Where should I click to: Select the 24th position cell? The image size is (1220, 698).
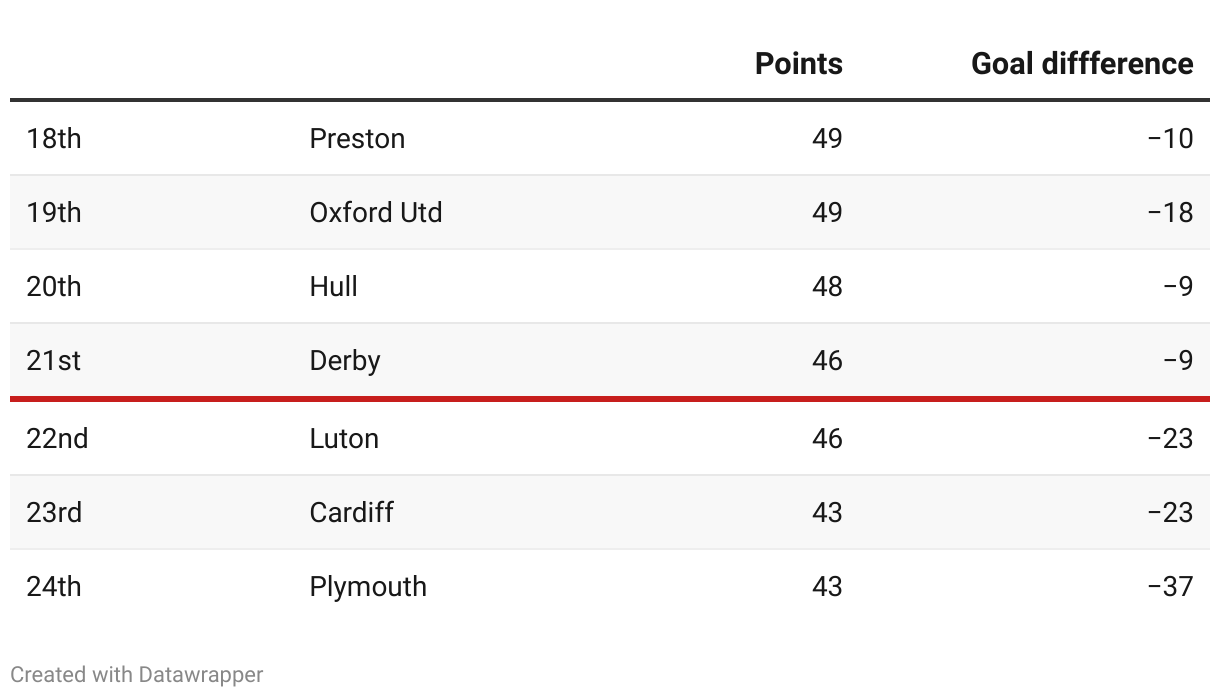pos(54,586)
